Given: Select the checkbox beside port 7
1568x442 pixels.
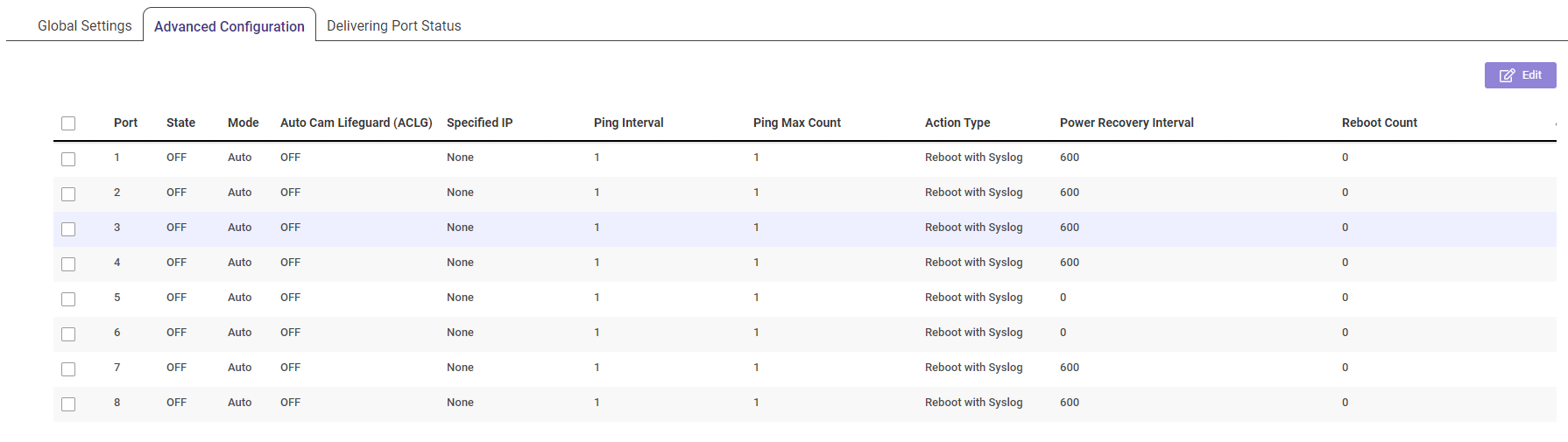Looking at the screenshot, I should click(68, 369).
